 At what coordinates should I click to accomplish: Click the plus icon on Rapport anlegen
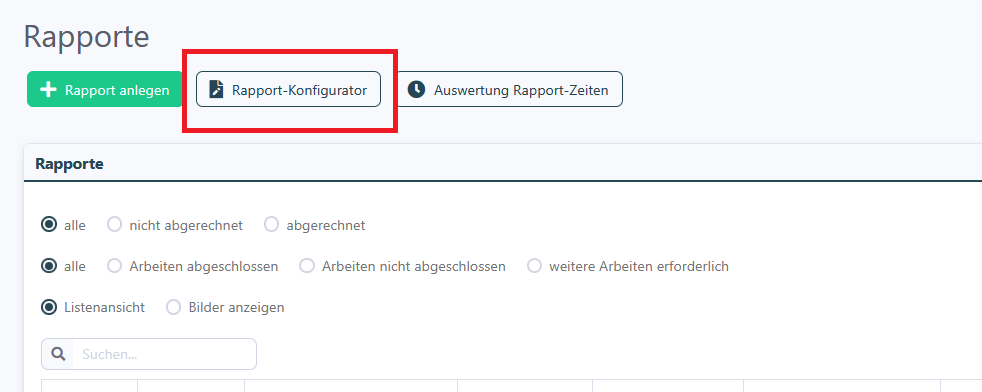pyautogui.click(x=48, y=90)
